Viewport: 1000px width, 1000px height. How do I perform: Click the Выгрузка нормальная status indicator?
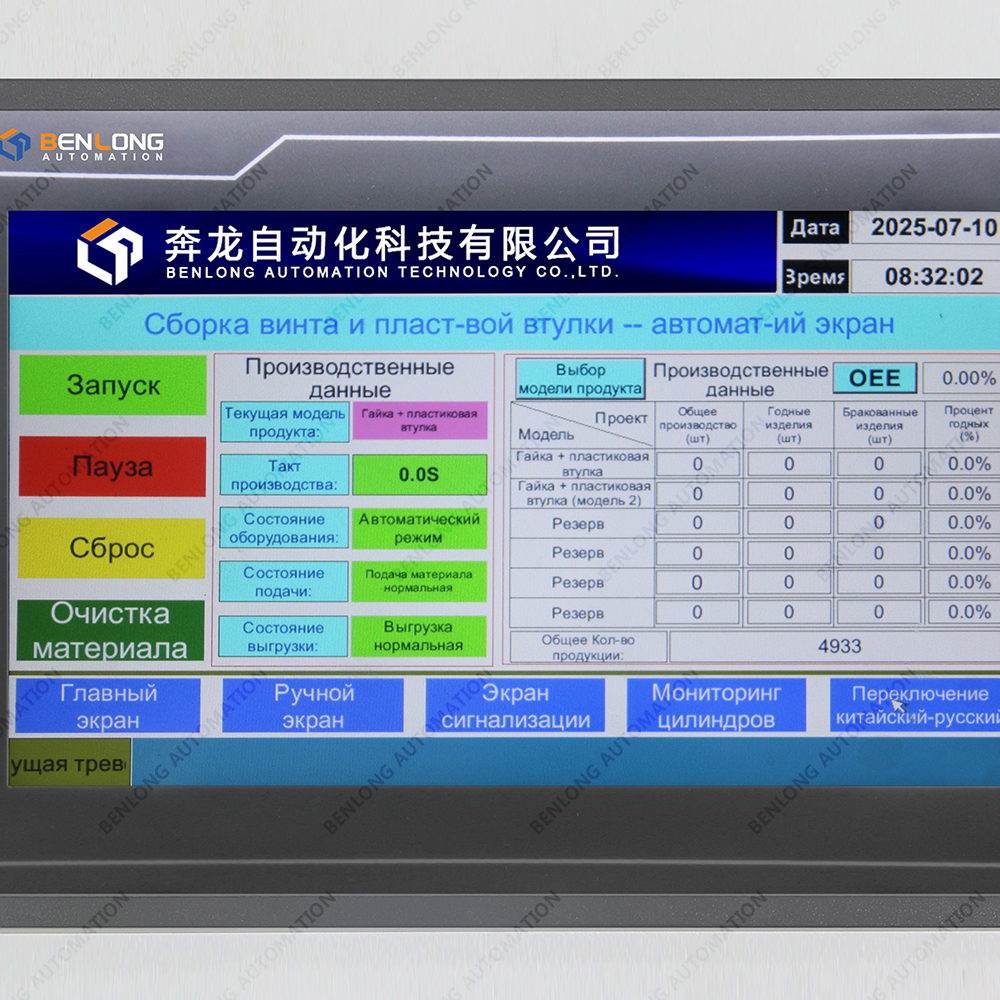(419, 637)
